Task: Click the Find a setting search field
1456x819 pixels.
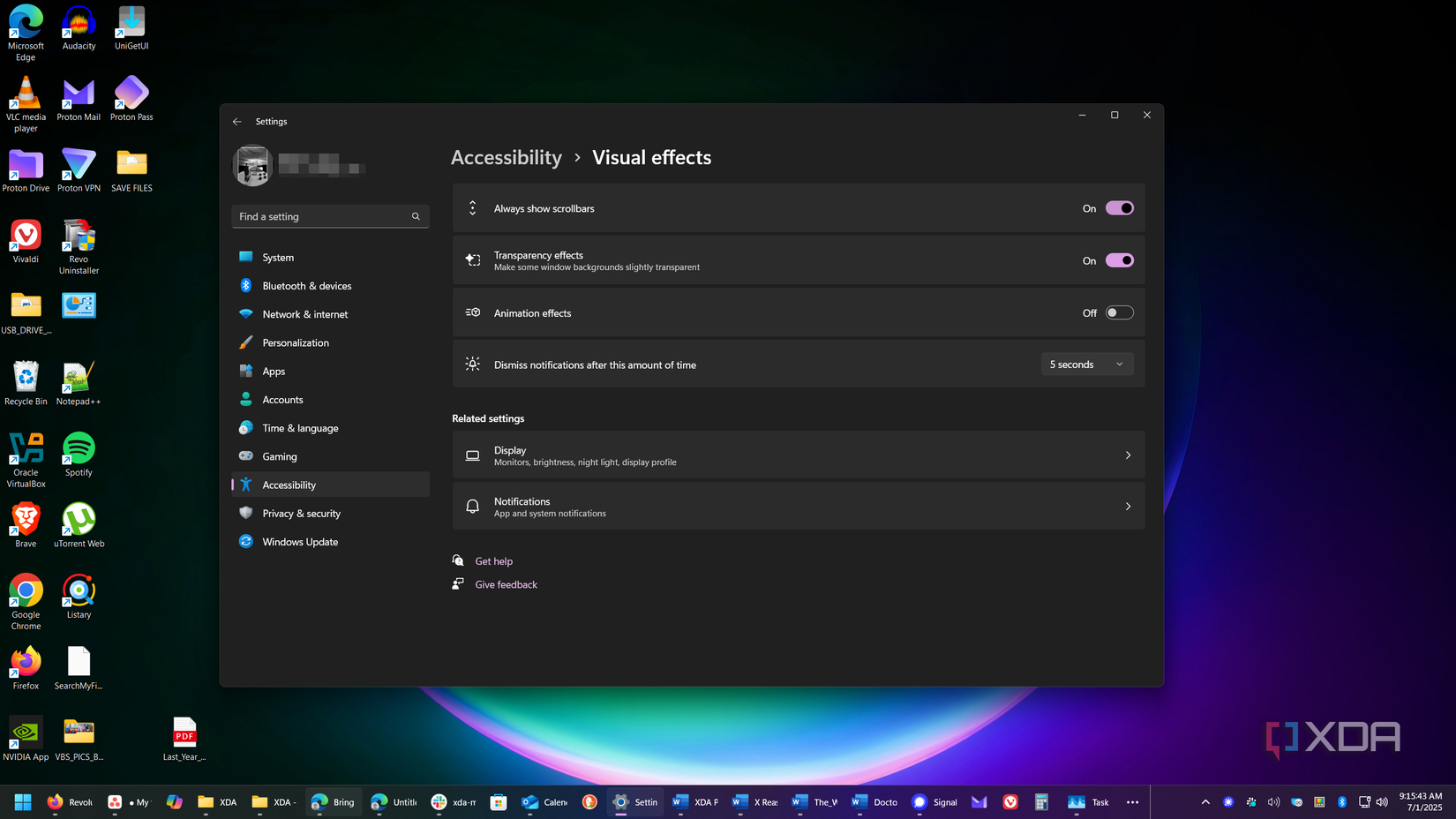Action: click(x=330, y=216)
